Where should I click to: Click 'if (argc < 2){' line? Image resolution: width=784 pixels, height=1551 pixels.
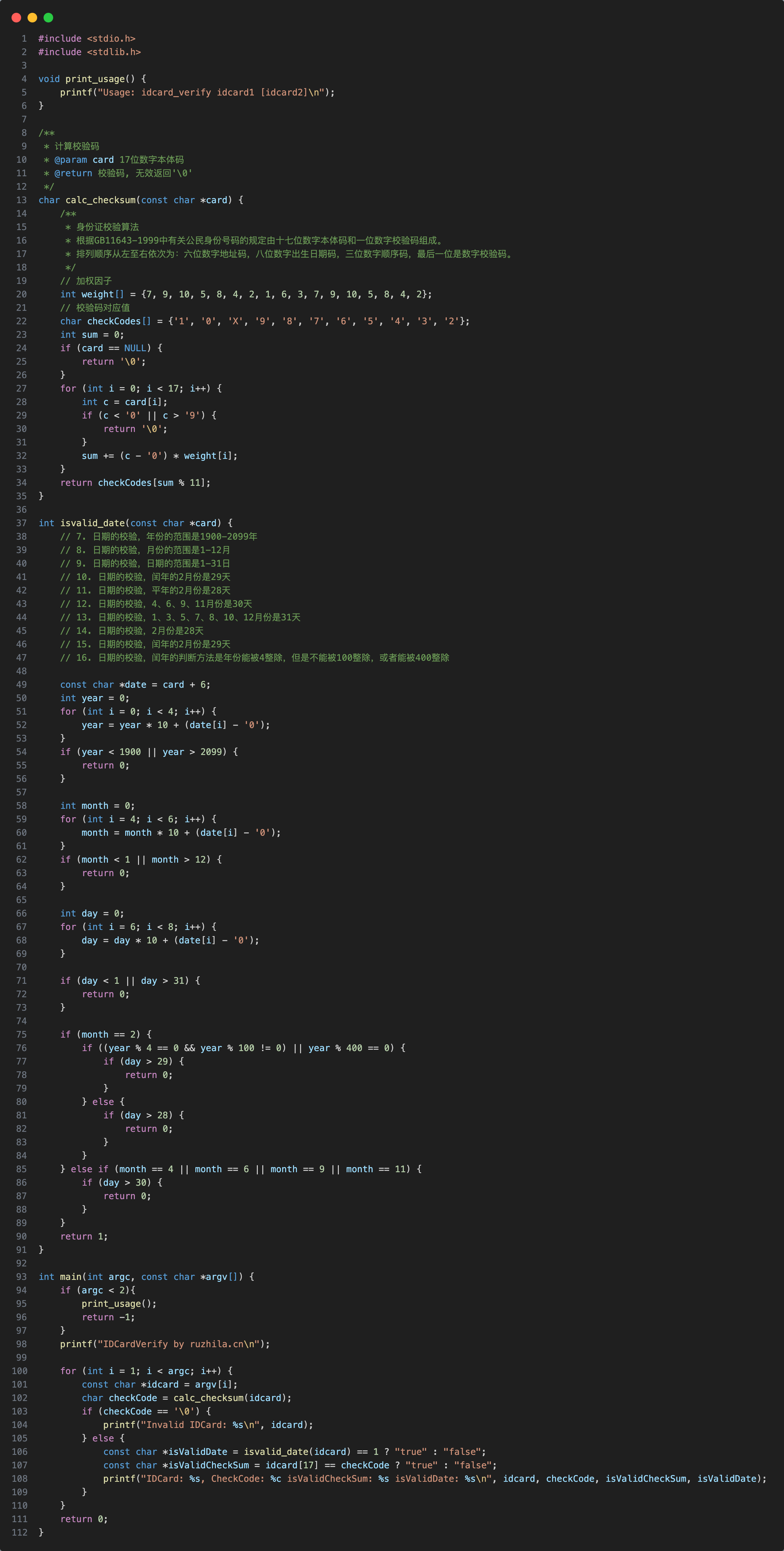click(97, 1290)
